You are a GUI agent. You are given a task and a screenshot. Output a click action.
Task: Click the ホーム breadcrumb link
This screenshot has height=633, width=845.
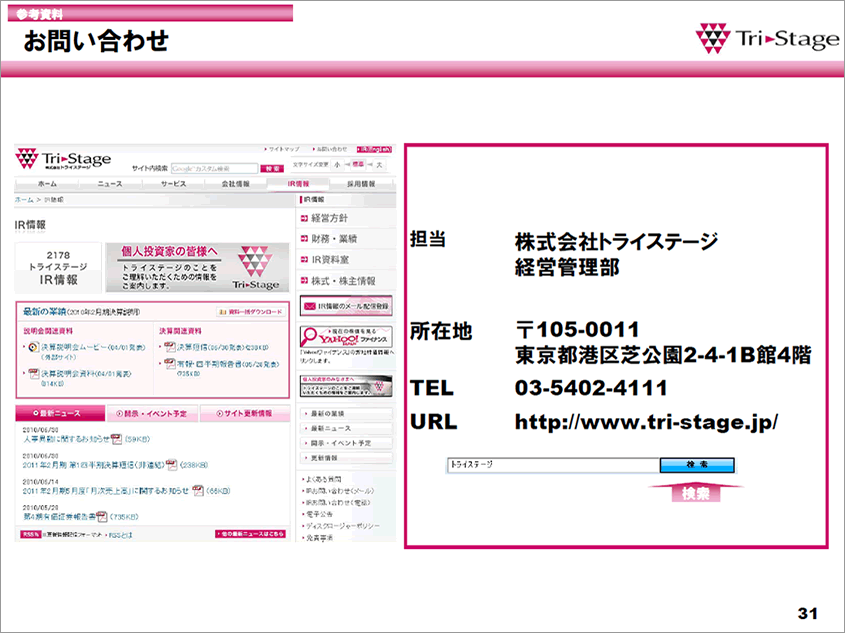pyautogui.click(x=24, y=199)
